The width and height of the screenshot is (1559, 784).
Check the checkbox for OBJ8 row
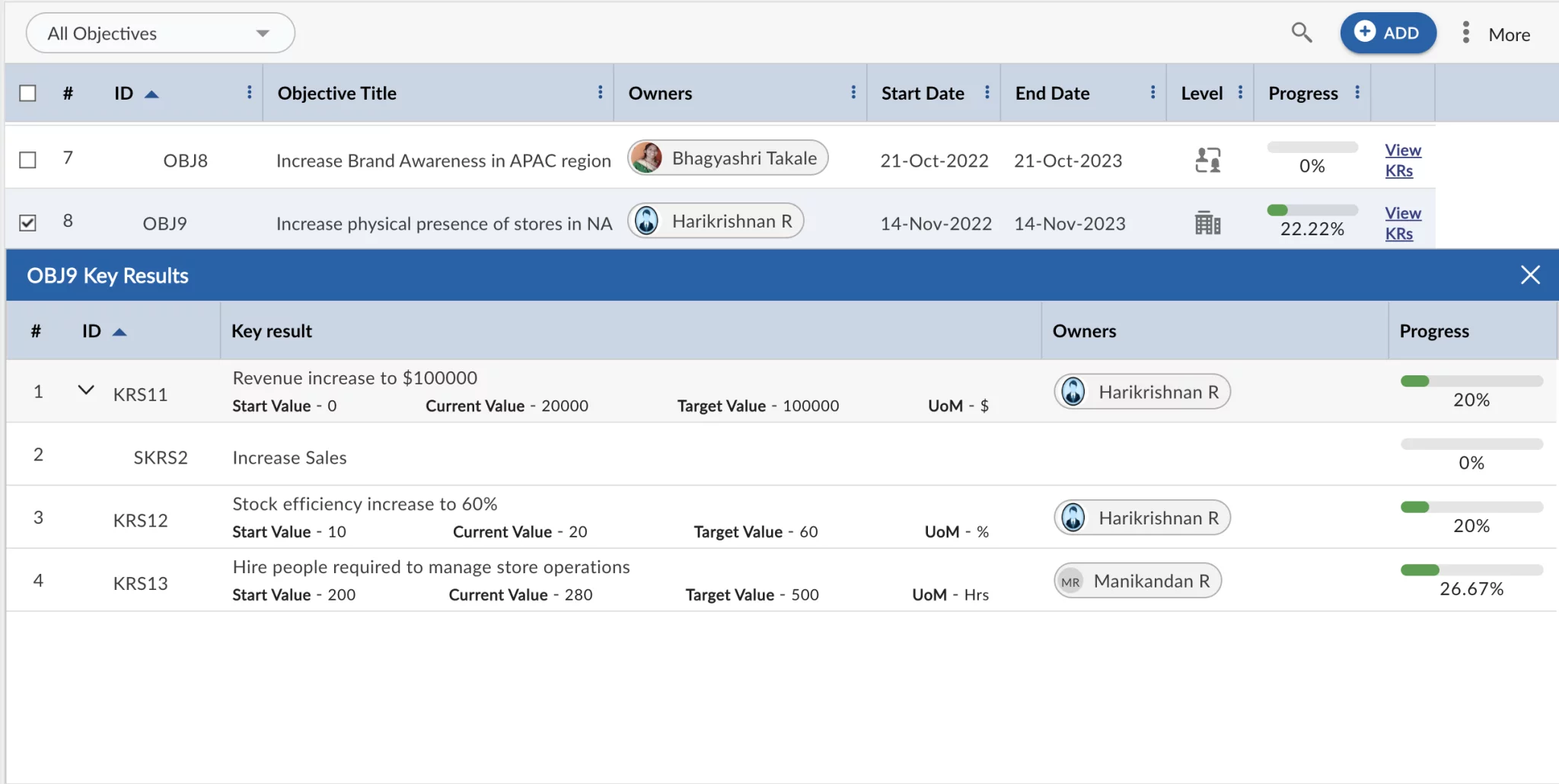tap(28, 160)
